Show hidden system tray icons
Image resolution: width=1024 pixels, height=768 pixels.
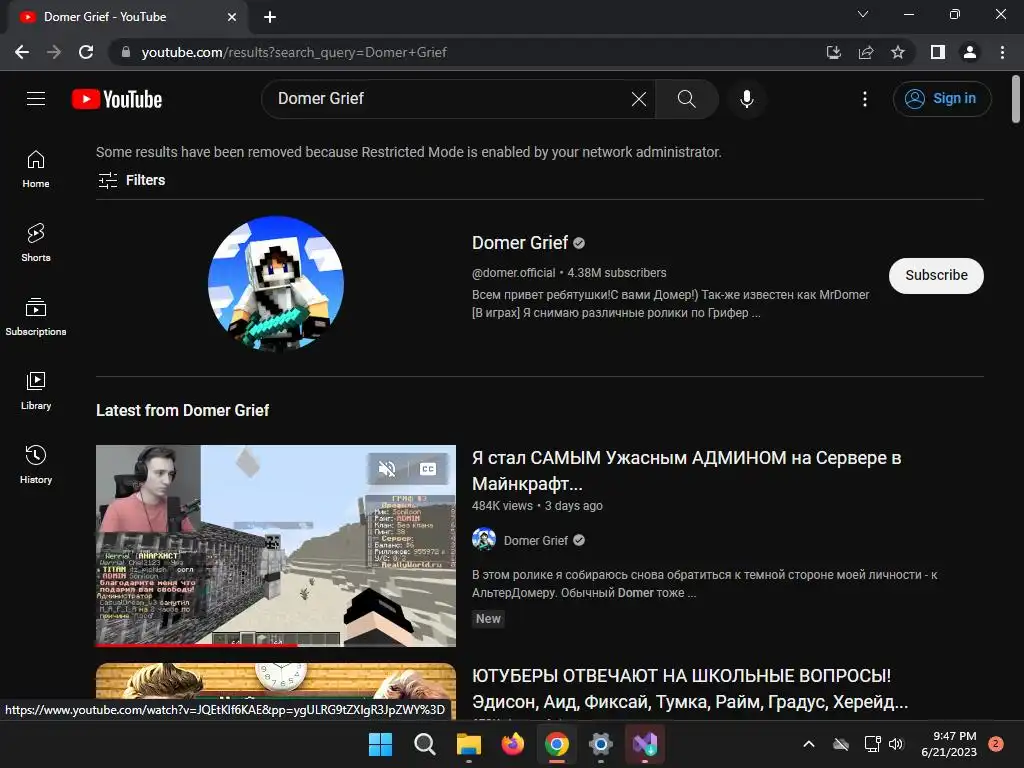(808, 744)
